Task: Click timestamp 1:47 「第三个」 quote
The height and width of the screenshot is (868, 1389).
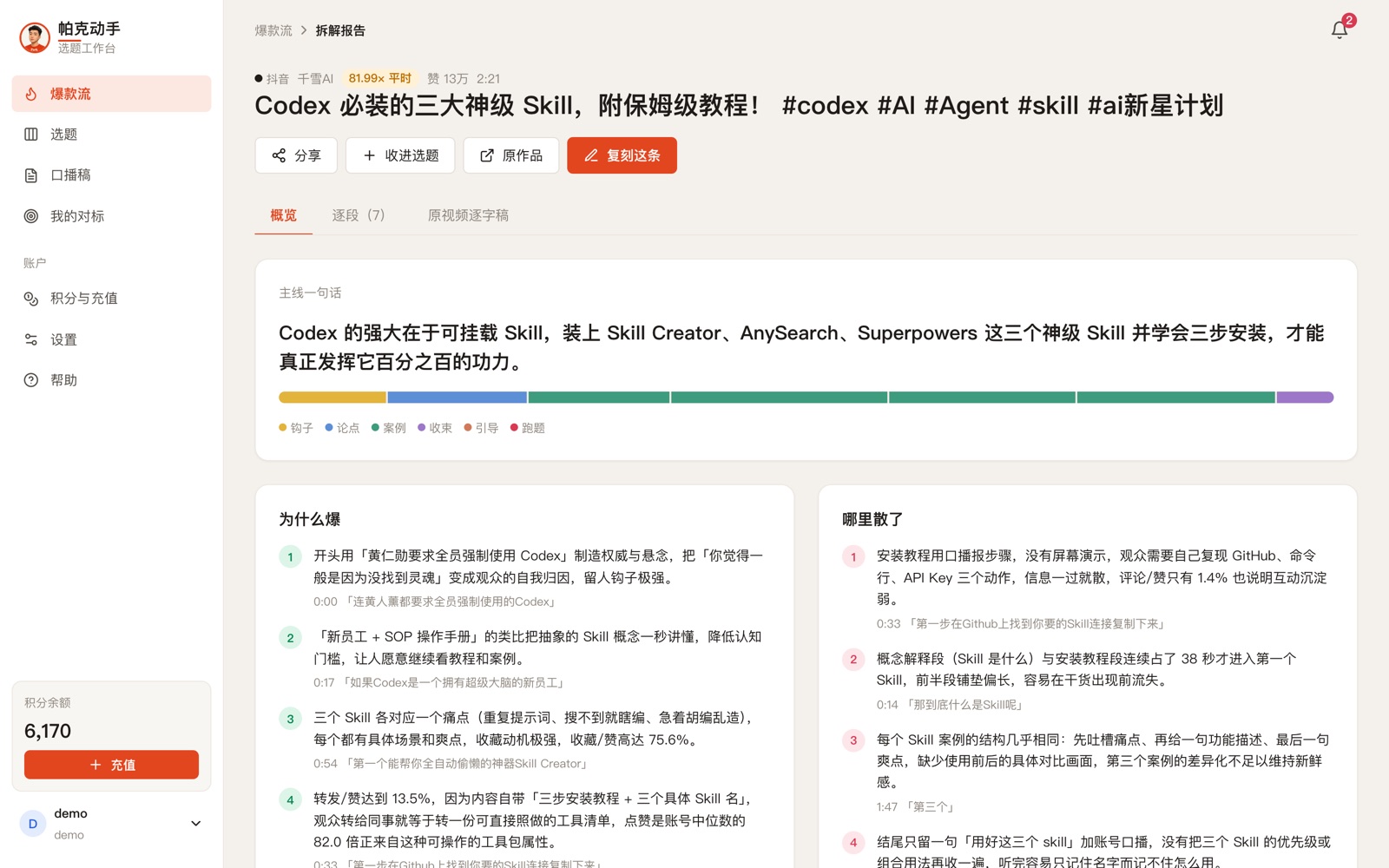Action: [918, 807]
